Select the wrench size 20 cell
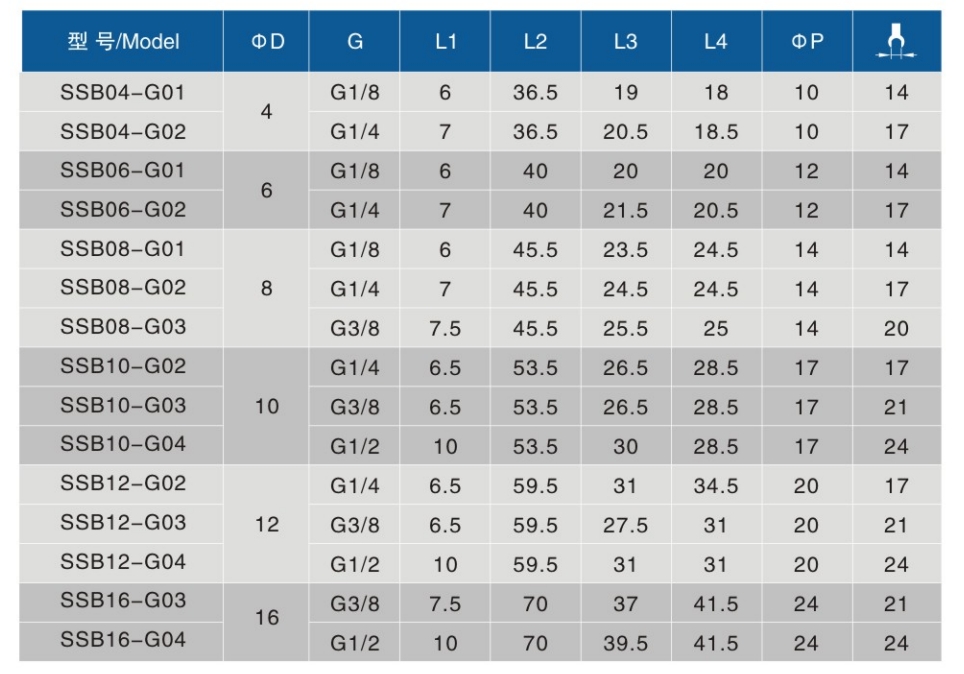964x674 pixels. 896,328
